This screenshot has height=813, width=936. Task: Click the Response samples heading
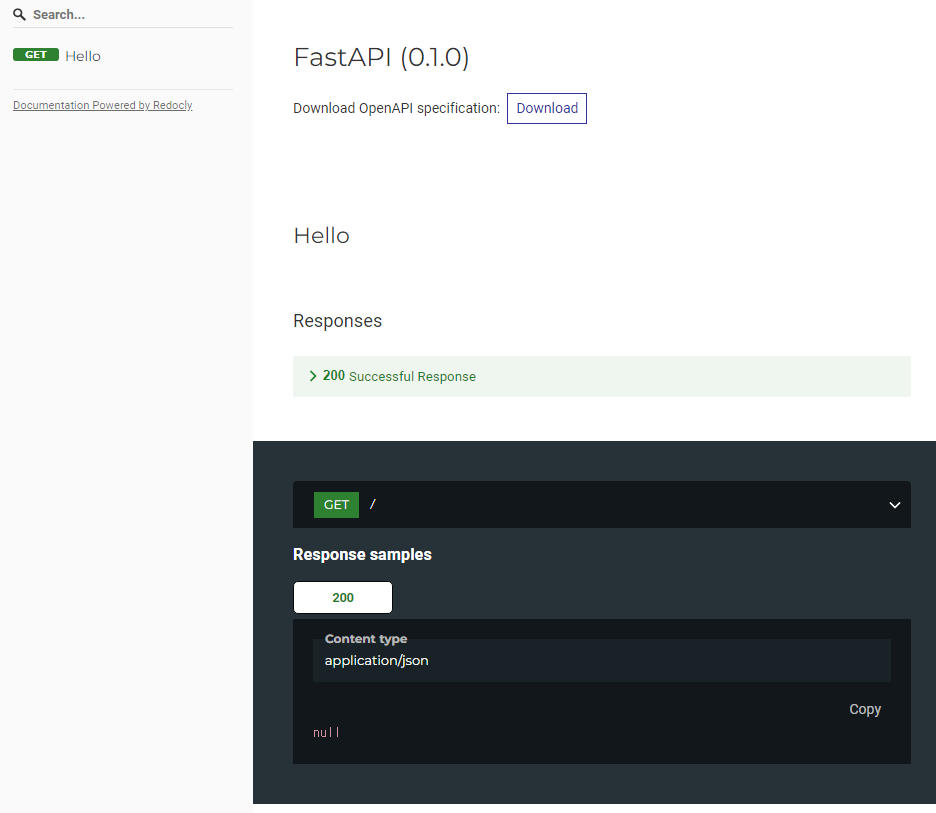362,555
